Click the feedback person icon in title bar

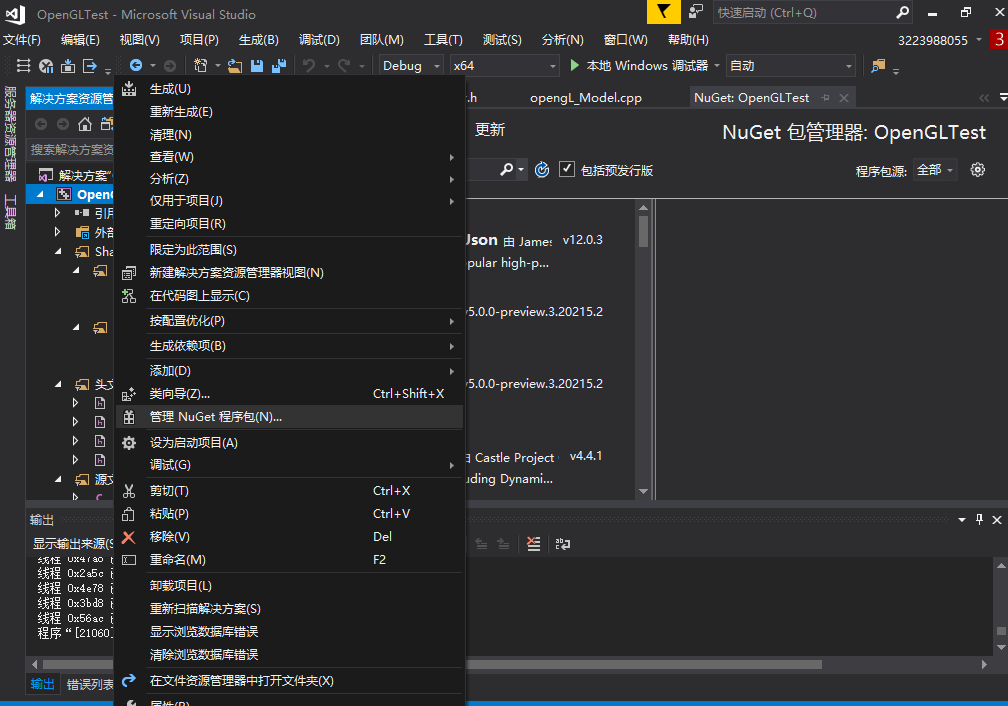click(x=696, y=12)
